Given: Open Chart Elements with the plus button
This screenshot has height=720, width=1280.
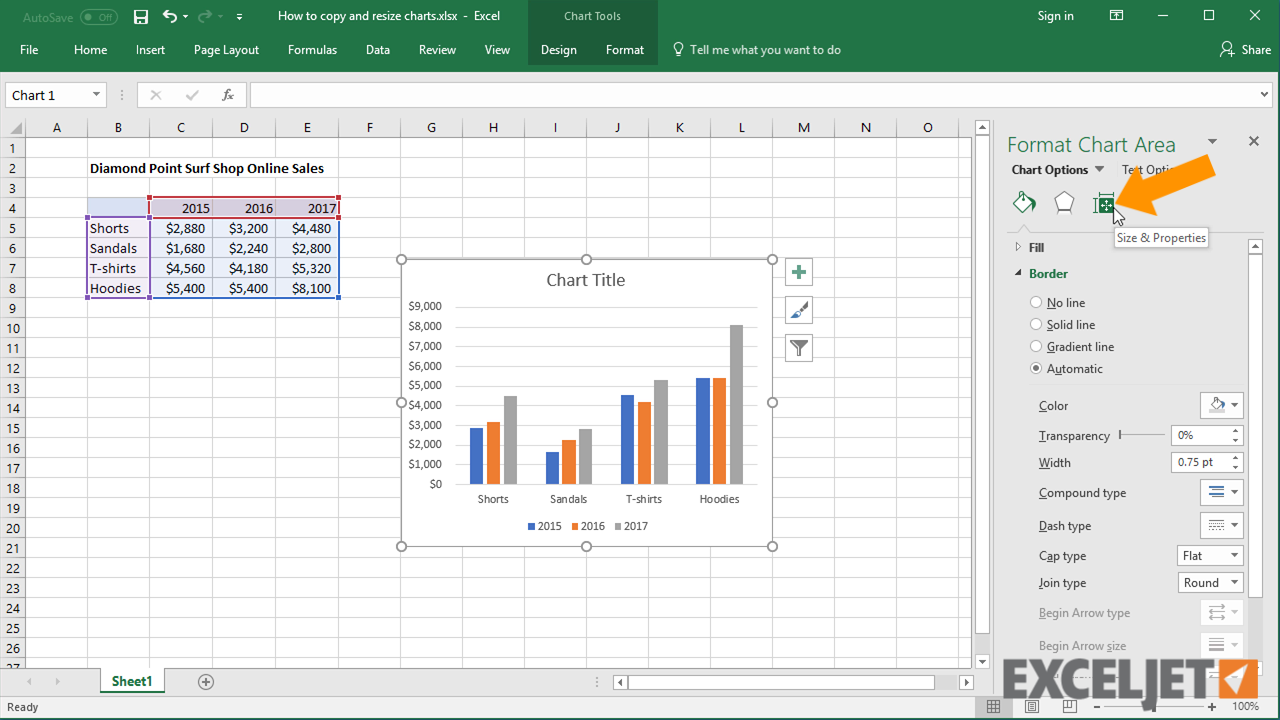Looking at the screenshot, I should 798,271.
